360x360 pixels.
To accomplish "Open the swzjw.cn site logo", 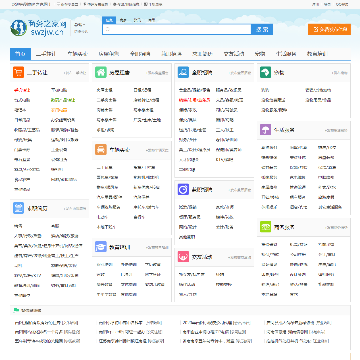I will pyautogui.click(x=38, y=28).
